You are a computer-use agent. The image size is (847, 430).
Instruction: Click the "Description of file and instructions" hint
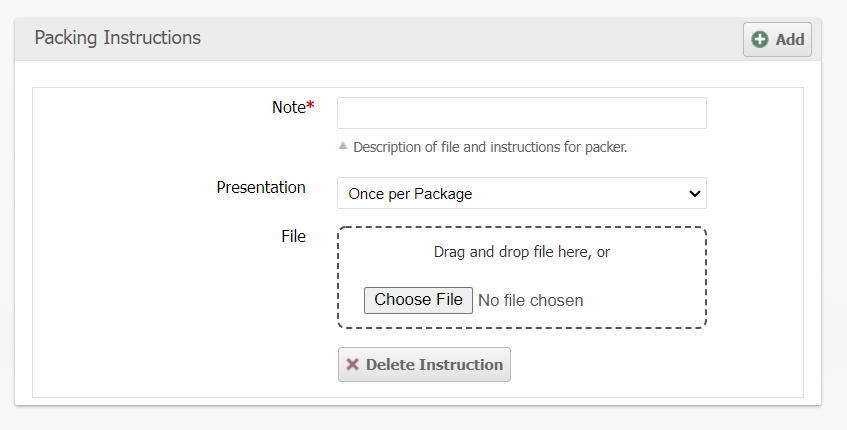490,147
